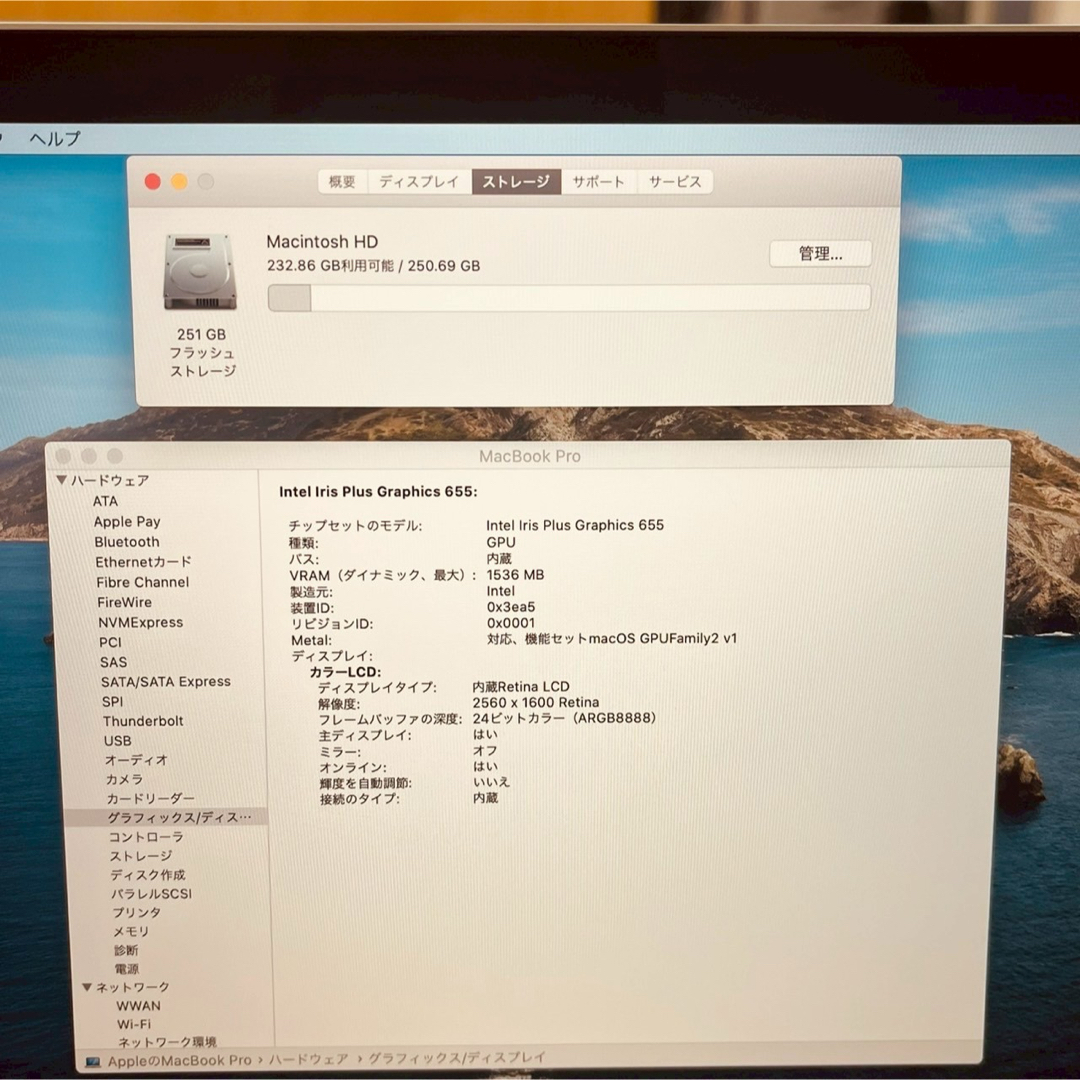Click the 装置ID value 0x3ea5
Image resolution: width=1080 pixels, height=1080 pixels.
pyautogui.click(x=511, y=607)
